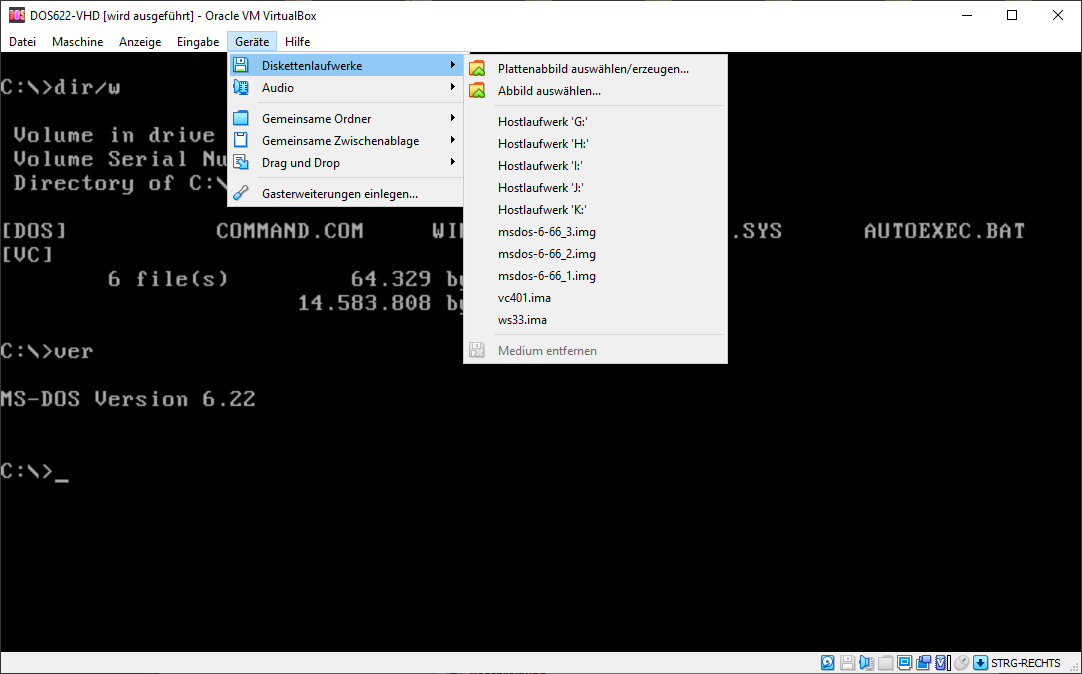This screenshot has height=674, width=1082.
Task: Open the Eingabe menu
Action: click(198, 42)
